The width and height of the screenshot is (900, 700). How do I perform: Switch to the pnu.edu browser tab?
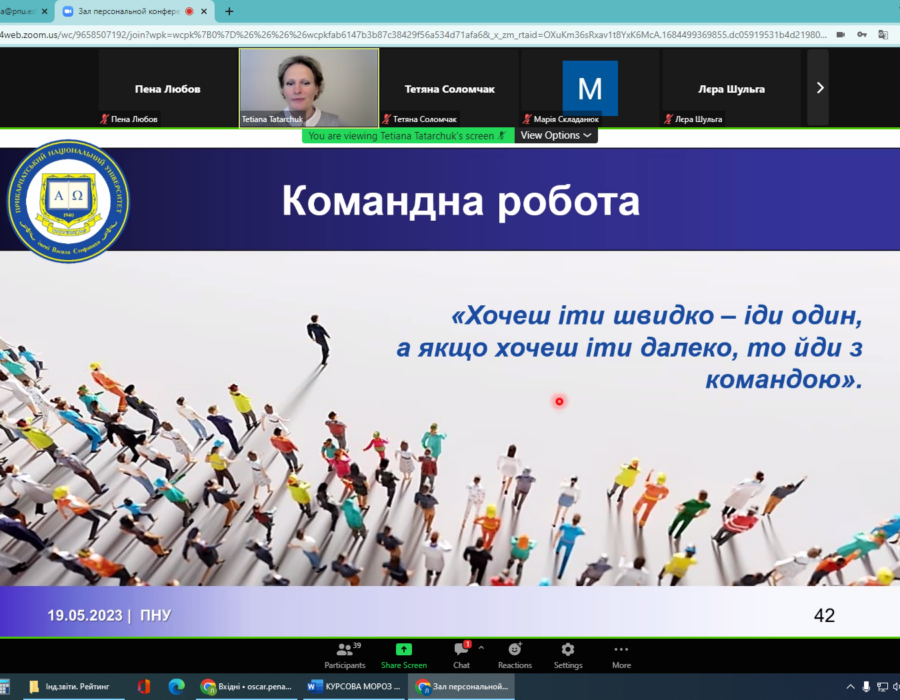[x=18, y=11]
